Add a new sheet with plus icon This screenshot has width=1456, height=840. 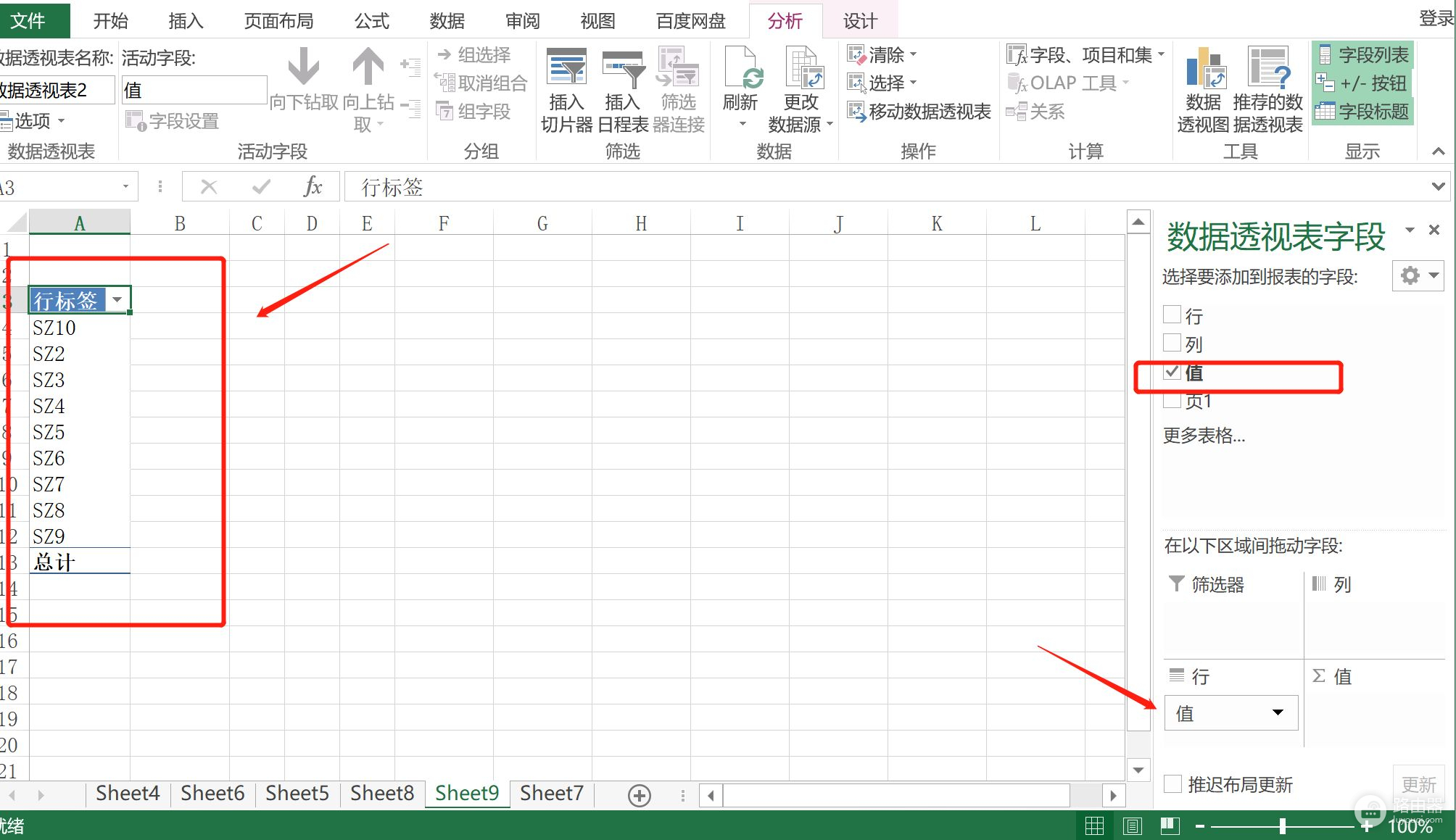[x=640, y=795]
